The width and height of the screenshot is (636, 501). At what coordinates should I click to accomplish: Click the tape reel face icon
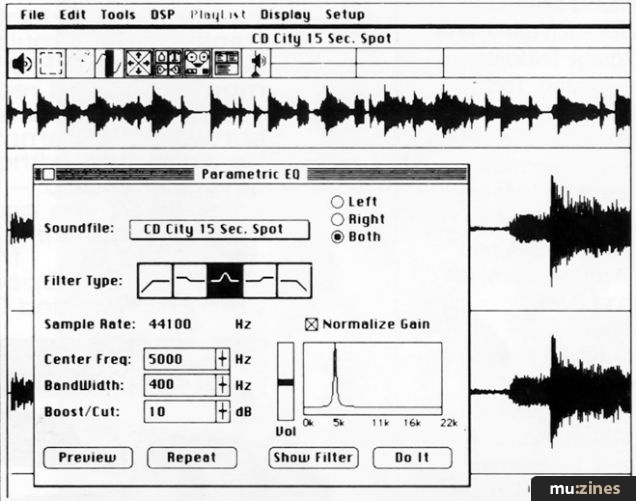(198, 63)
